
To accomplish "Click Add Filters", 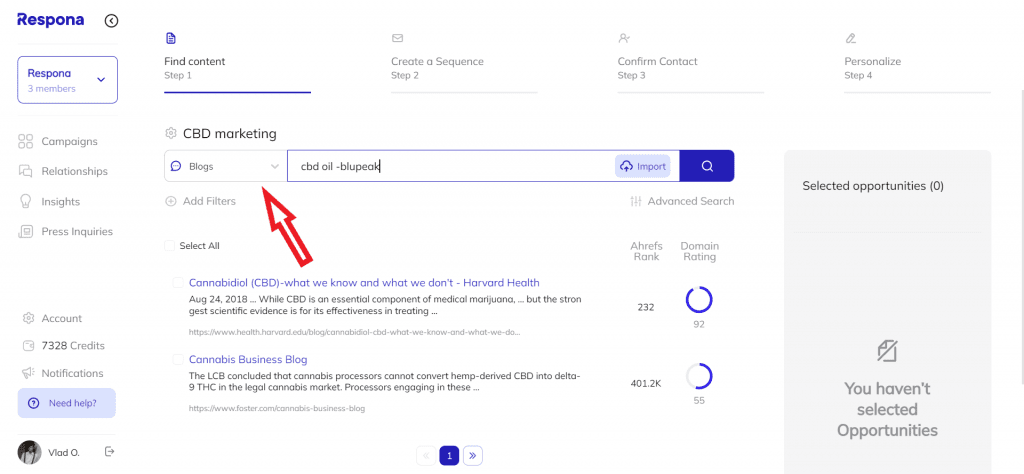I will (x=200, y=201).
